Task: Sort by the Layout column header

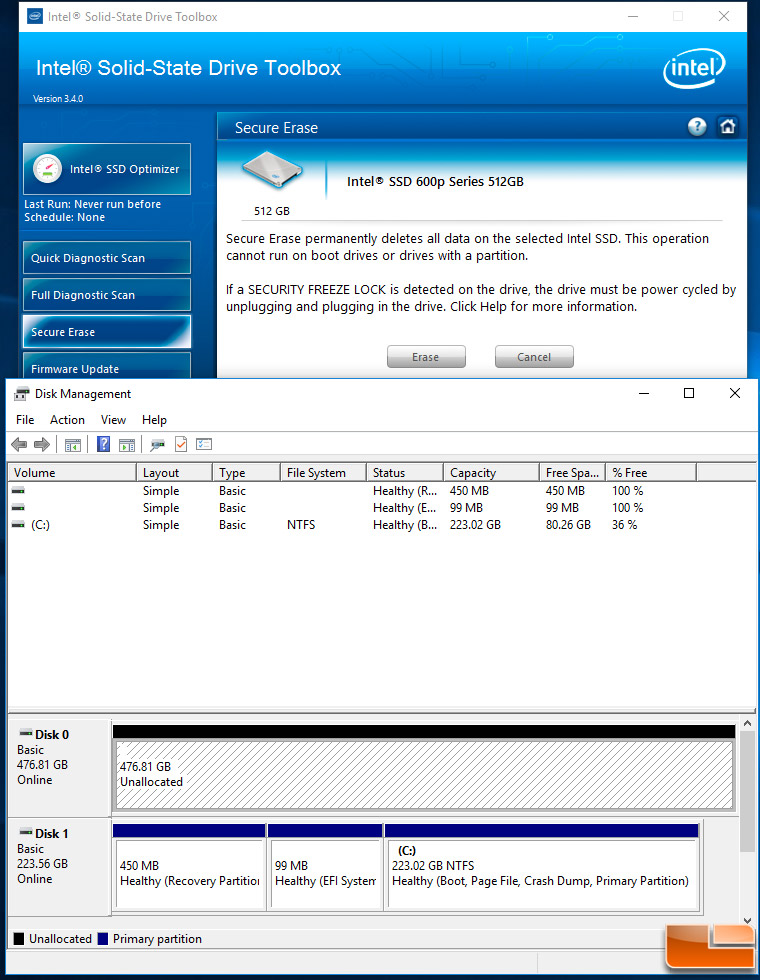Action: point(174,472)
